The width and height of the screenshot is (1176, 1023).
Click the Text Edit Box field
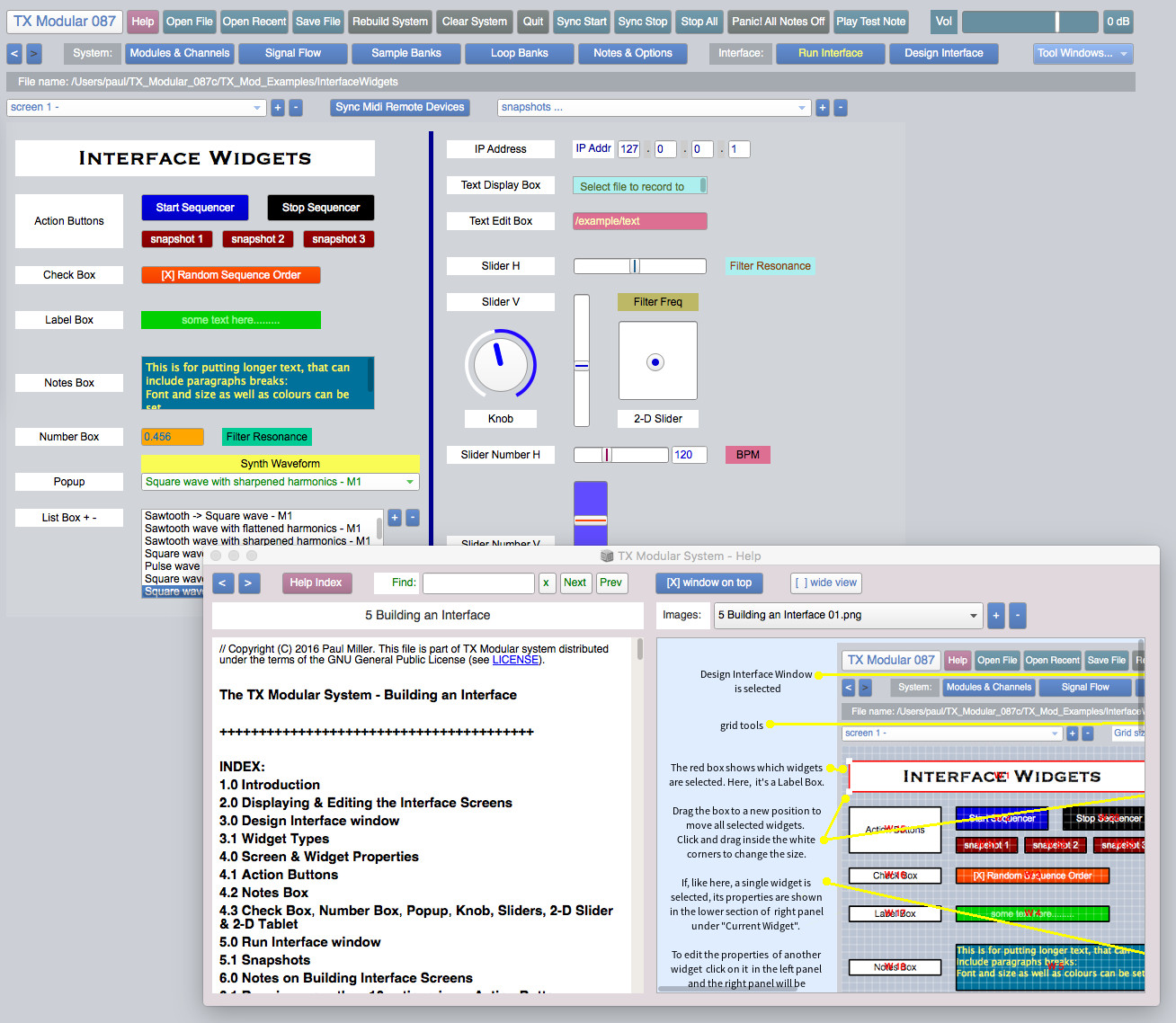[x=639, y=221]
